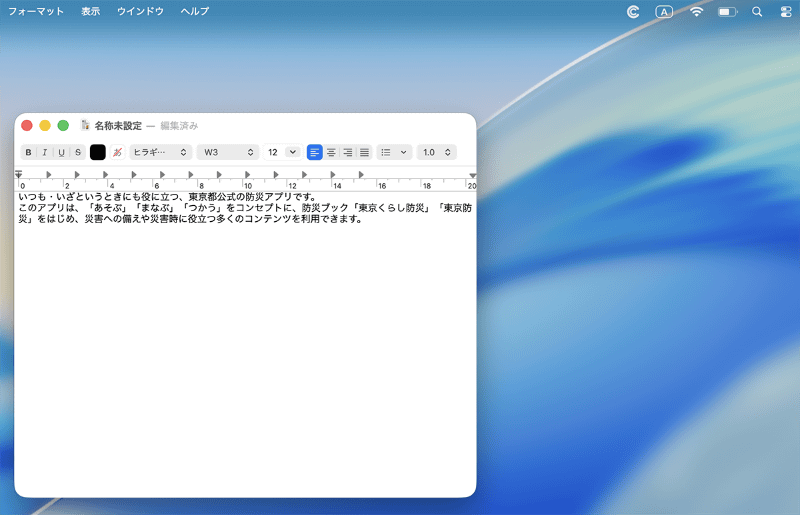Open the 表示 menu
This screenshot has width=800, height=515.
tap(90, 11)
